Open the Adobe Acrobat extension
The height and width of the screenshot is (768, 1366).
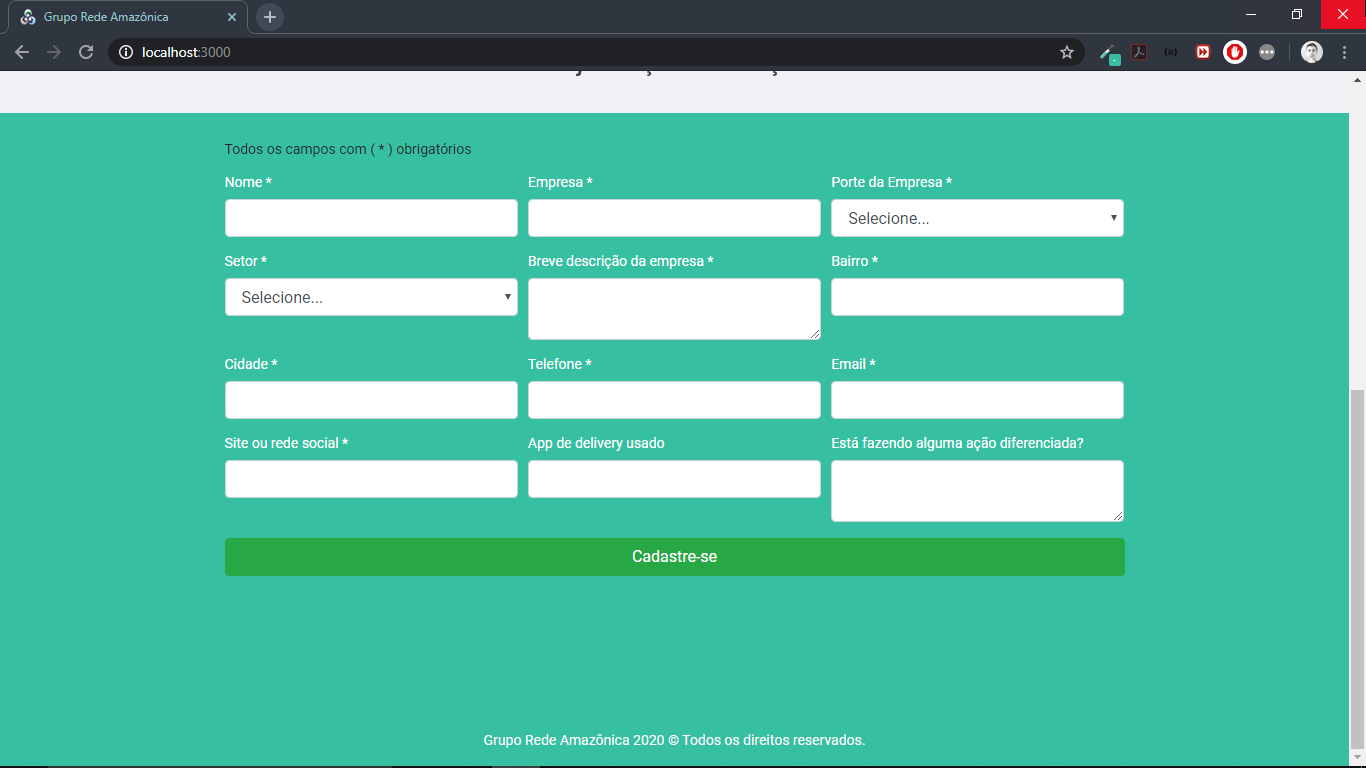click(1139, 52)
